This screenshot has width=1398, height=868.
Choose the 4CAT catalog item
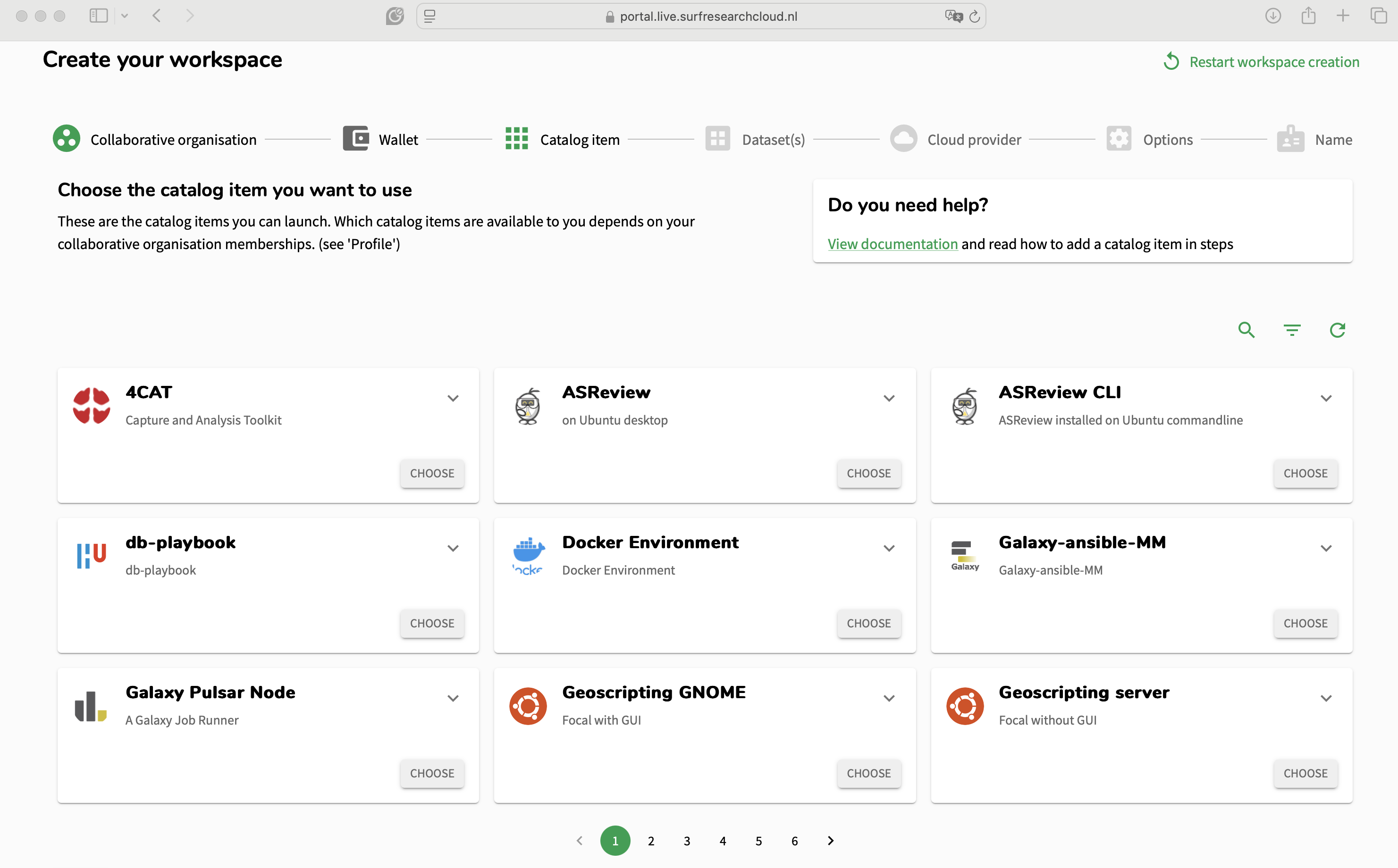point(432,473)
